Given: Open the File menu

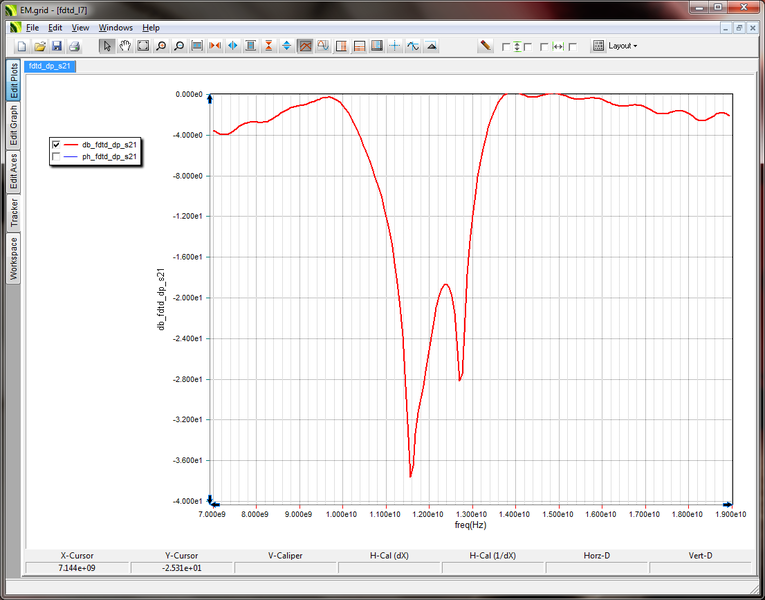Looking at the screenshot, I should [x=32, y=27].
